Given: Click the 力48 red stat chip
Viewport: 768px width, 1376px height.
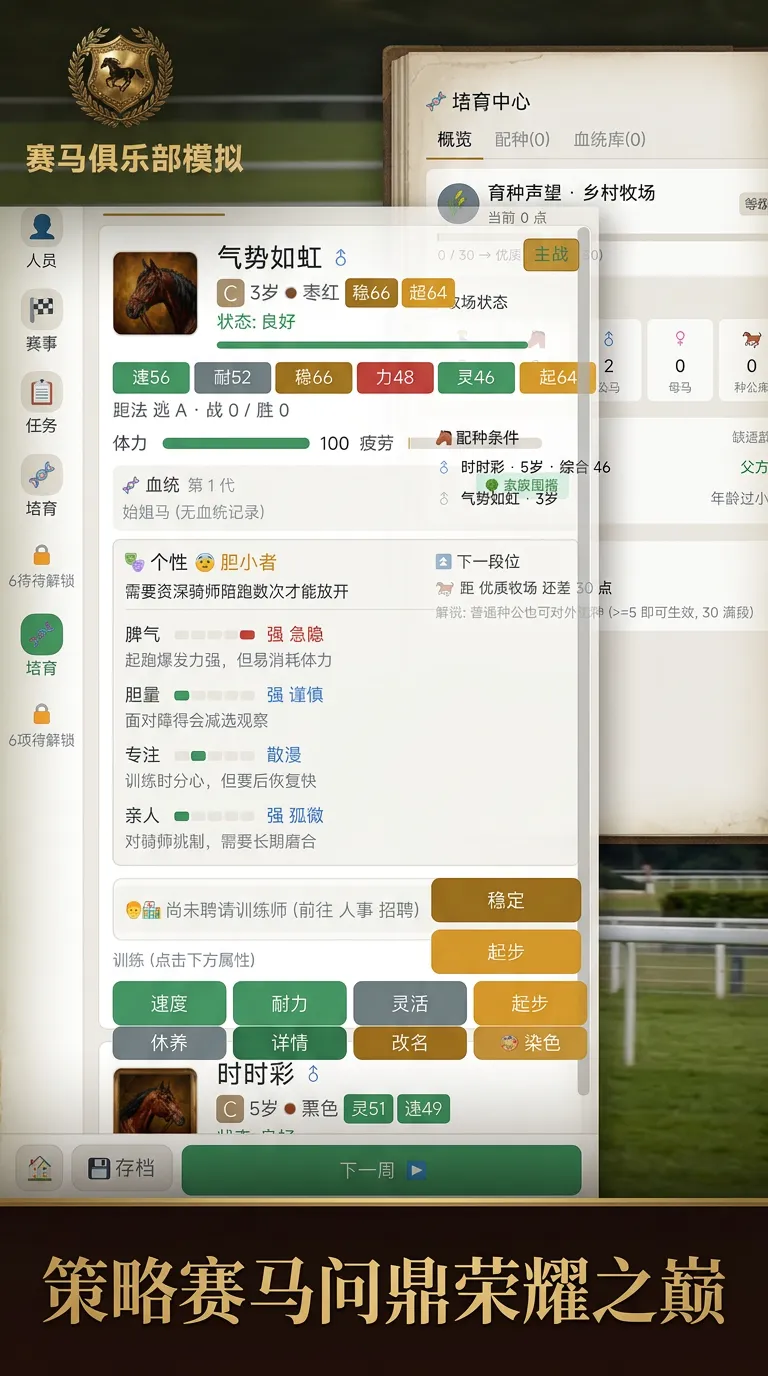Looking at the screenshot, I should [x=395, y=377].
